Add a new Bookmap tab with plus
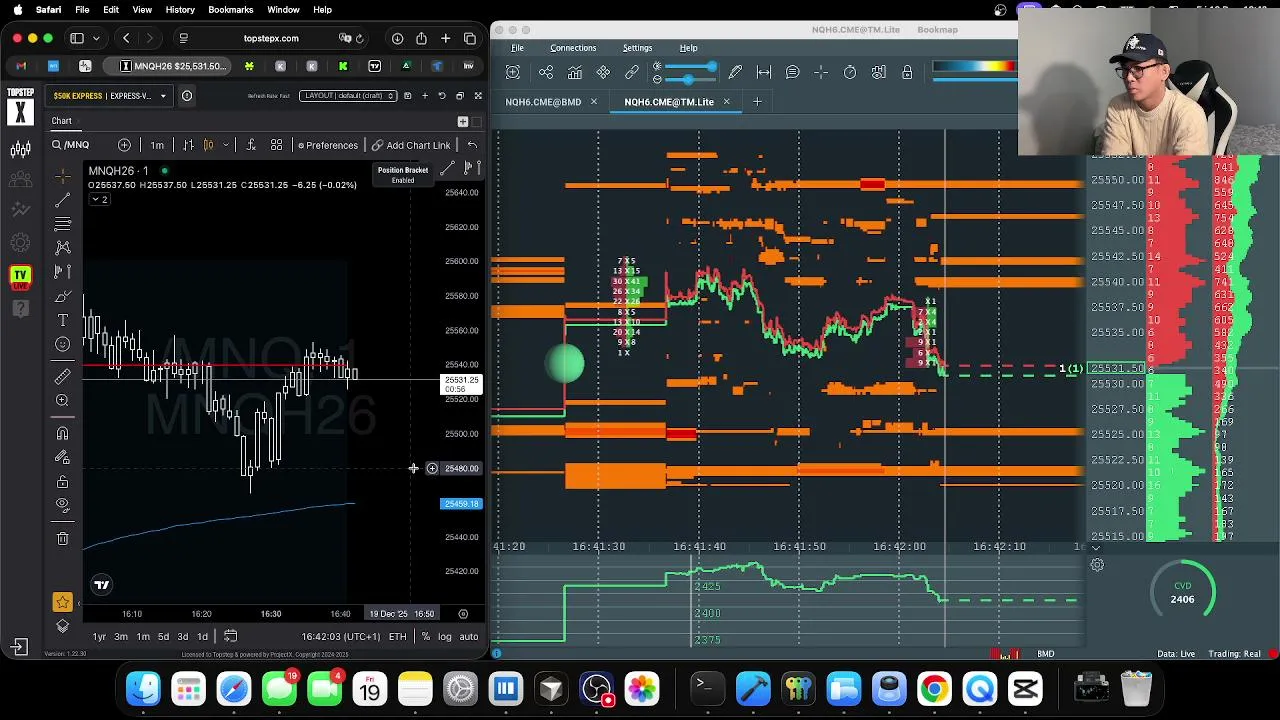 [x=757, y=102]
